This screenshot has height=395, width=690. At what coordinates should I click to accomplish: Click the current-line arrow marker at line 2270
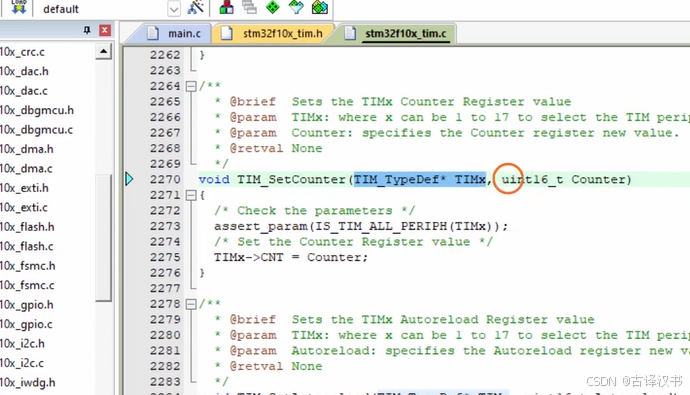129,179
